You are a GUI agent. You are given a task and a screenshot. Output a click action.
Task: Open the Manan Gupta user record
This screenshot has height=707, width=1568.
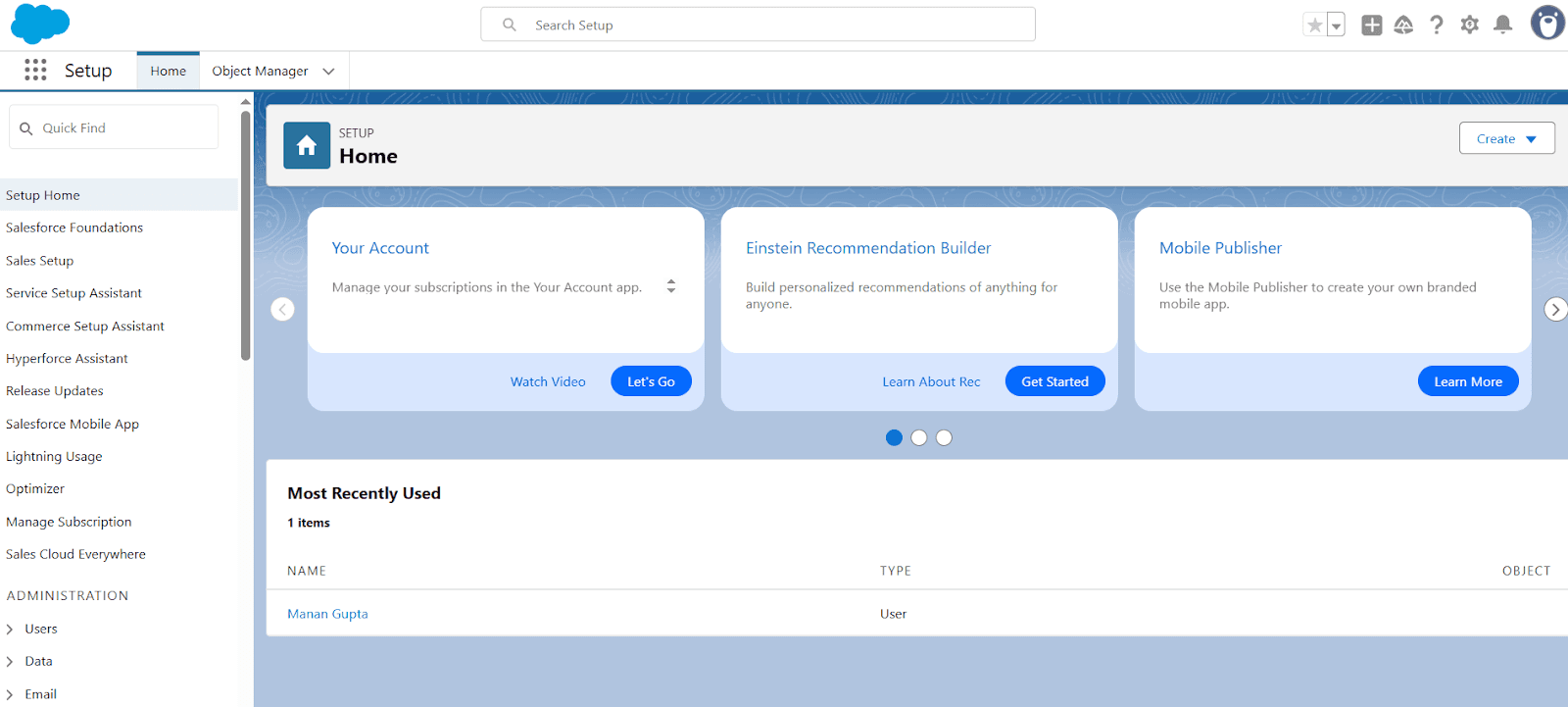tap(327, 614)
